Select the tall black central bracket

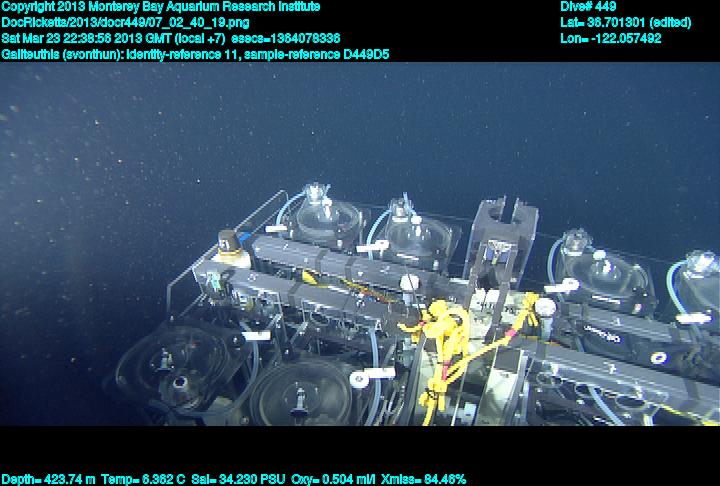(x=503, y=240)
